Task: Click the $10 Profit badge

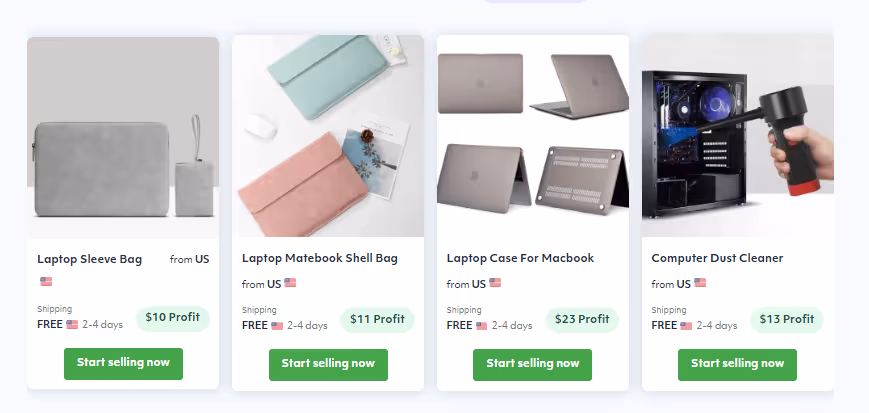Action: pyautogui.click(x=172, y=318)
